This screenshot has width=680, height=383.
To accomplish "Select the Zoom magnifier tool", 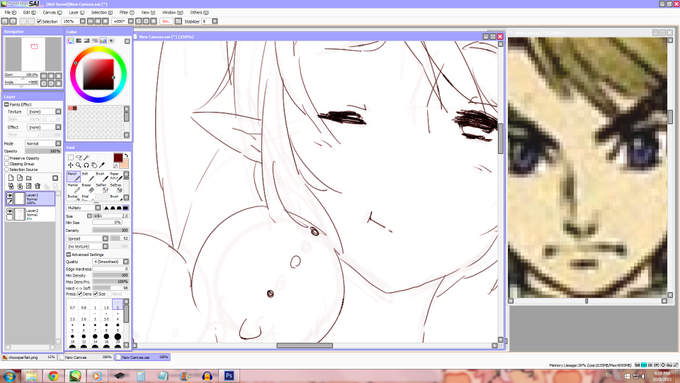I will (x=78, y=165).
